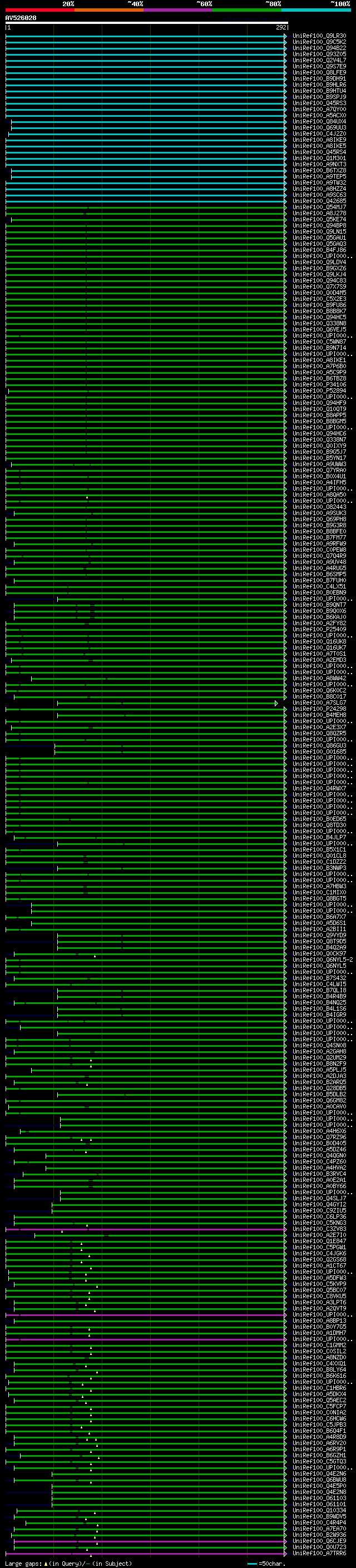Choose the UniRef100_Q8TD30 label
This screenshot has height=1568, width=356.
(x=319, y=825)
